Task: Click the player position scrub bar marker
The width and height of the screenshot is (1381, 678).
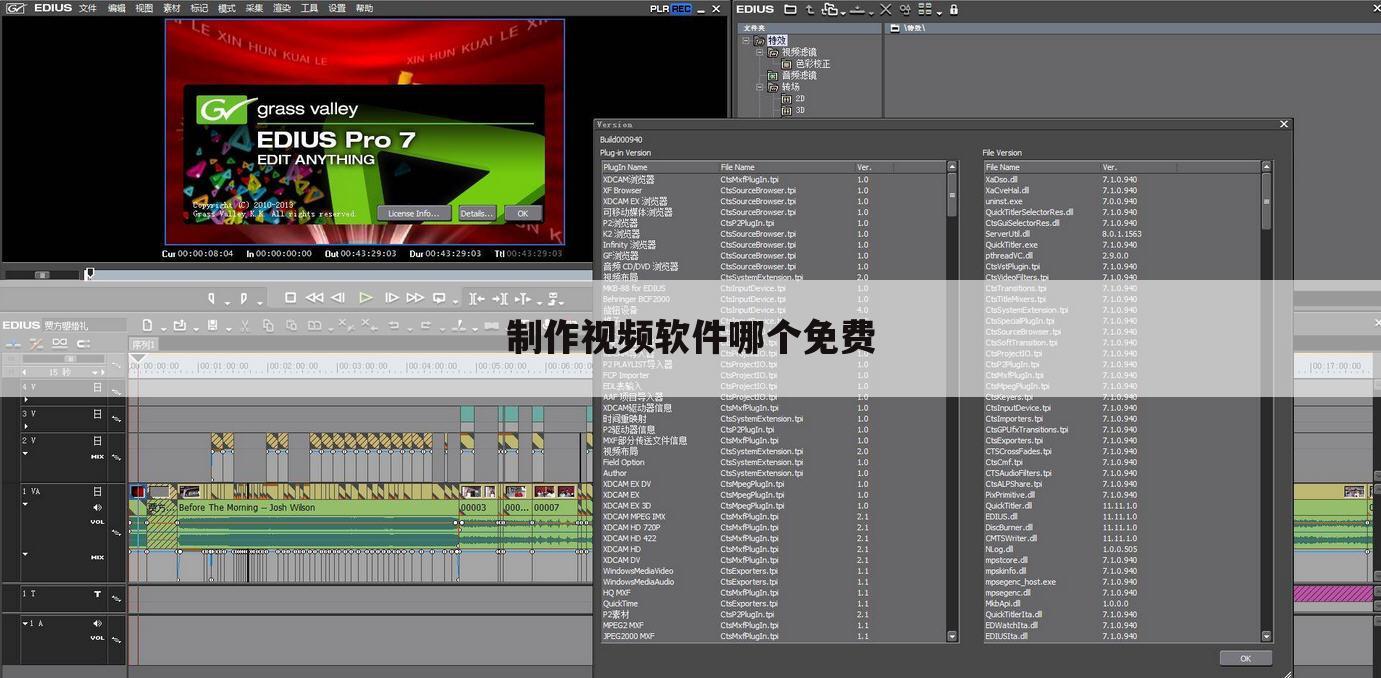Action: click(x=89, y=273)
